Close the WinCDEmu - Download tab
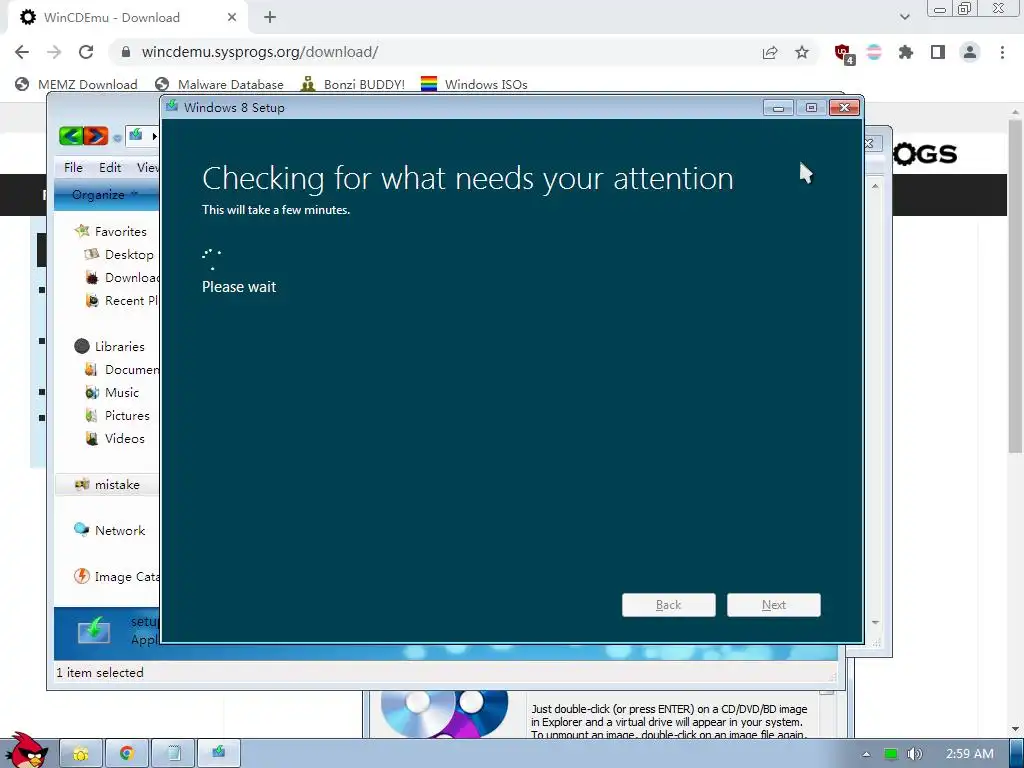The width and height of the screenshot is (1024, 768). point(232,18)
